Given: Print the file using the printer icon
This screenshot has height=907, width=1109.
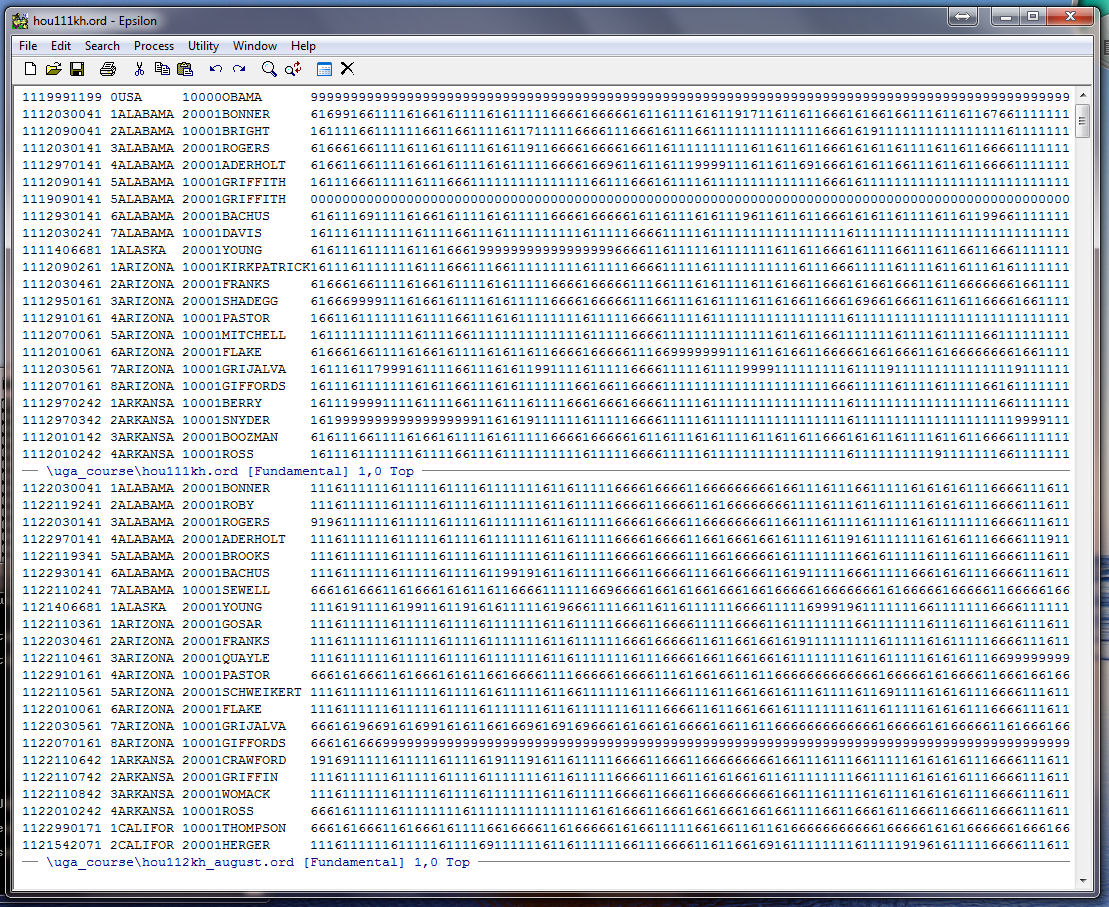Looking at the screenshot, I should click(108, 69).
